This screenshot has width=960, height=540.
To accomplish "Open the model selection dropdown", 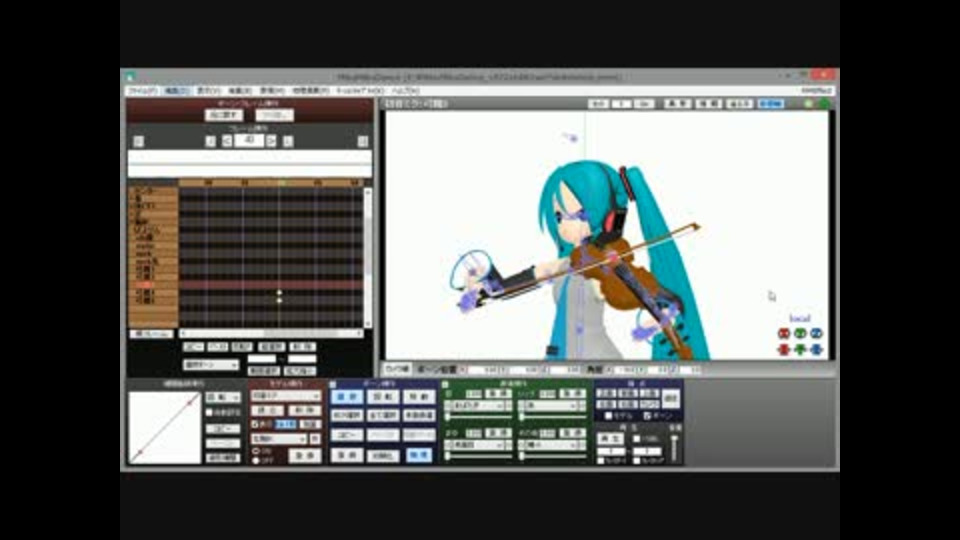I will click(286, 396).
